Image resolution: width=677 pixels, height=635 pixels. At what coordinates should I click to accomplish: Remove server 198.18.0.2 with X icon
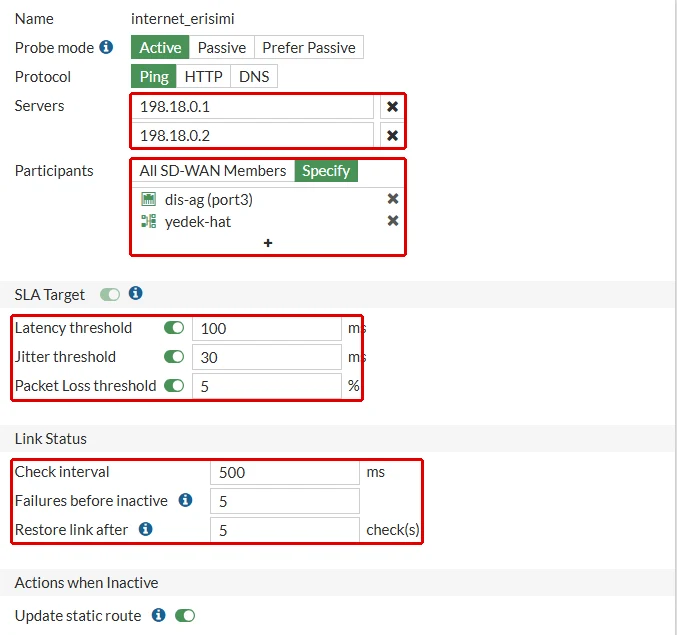[392, 136]
